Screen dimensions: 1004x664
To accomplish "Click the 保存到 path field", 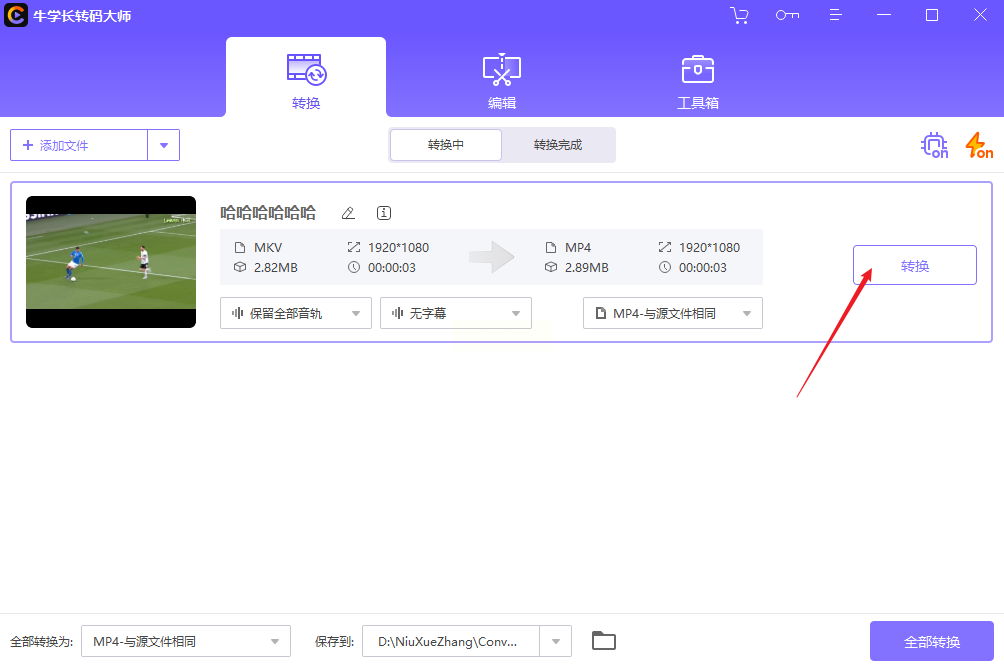I will (x=451, y=641).
